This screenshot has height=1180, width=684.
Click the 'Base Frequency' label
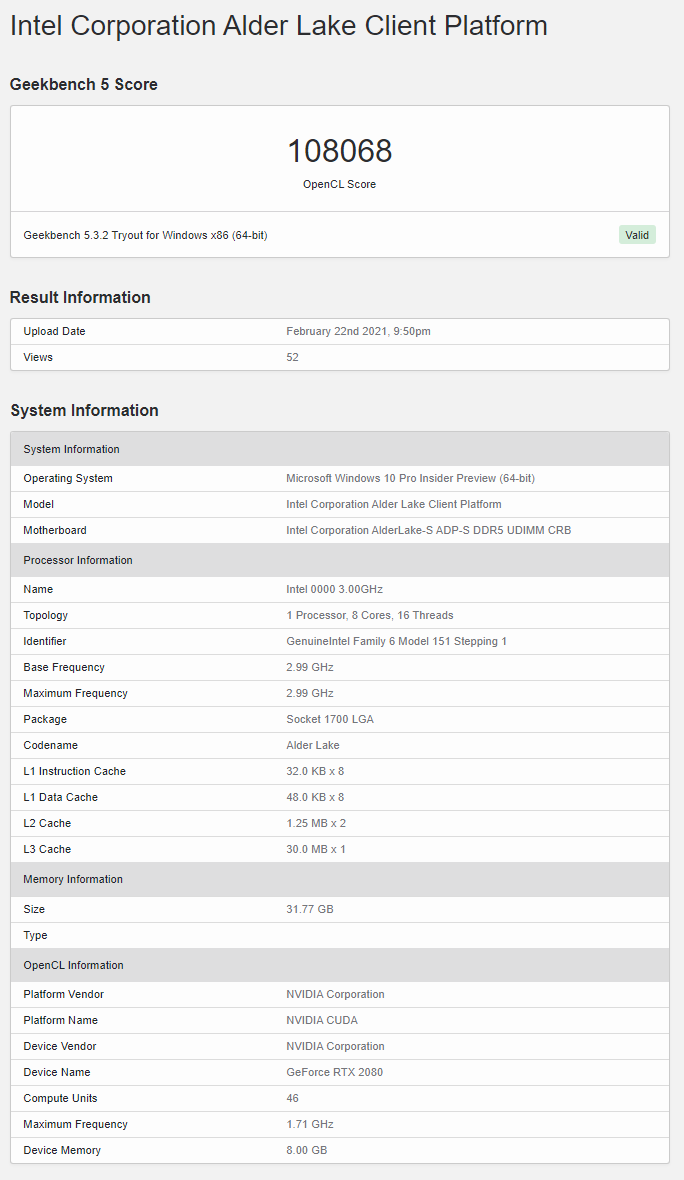(64, 667)
